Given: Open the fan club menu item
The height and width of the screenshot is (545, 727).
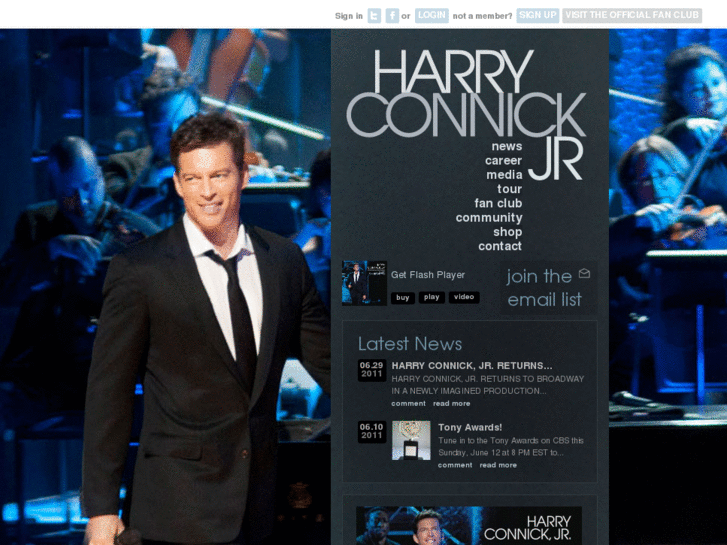Looking at the screenshot, I should tap(498, 204).
